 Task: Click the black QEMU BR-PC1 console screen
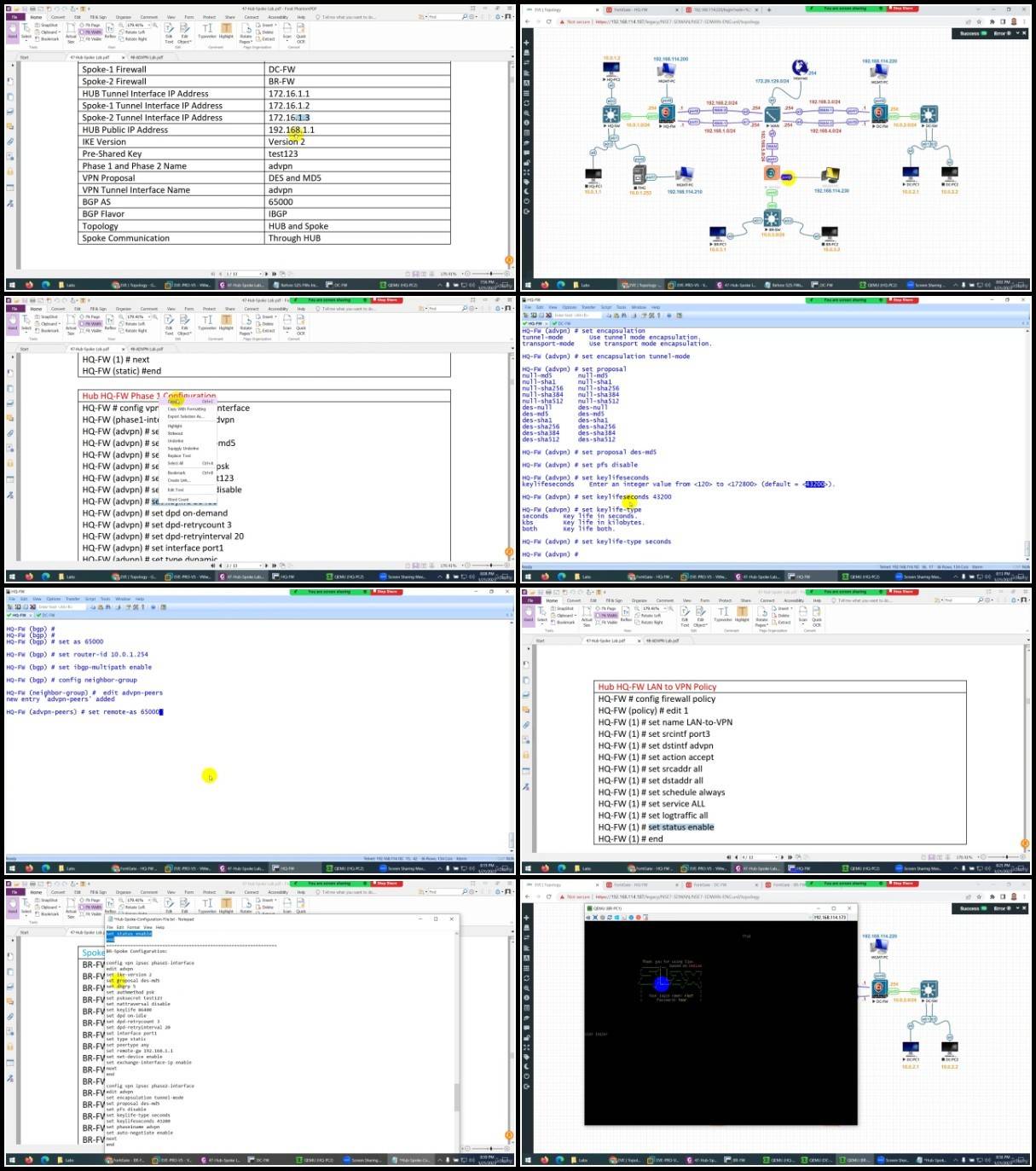pos(721,1023)
